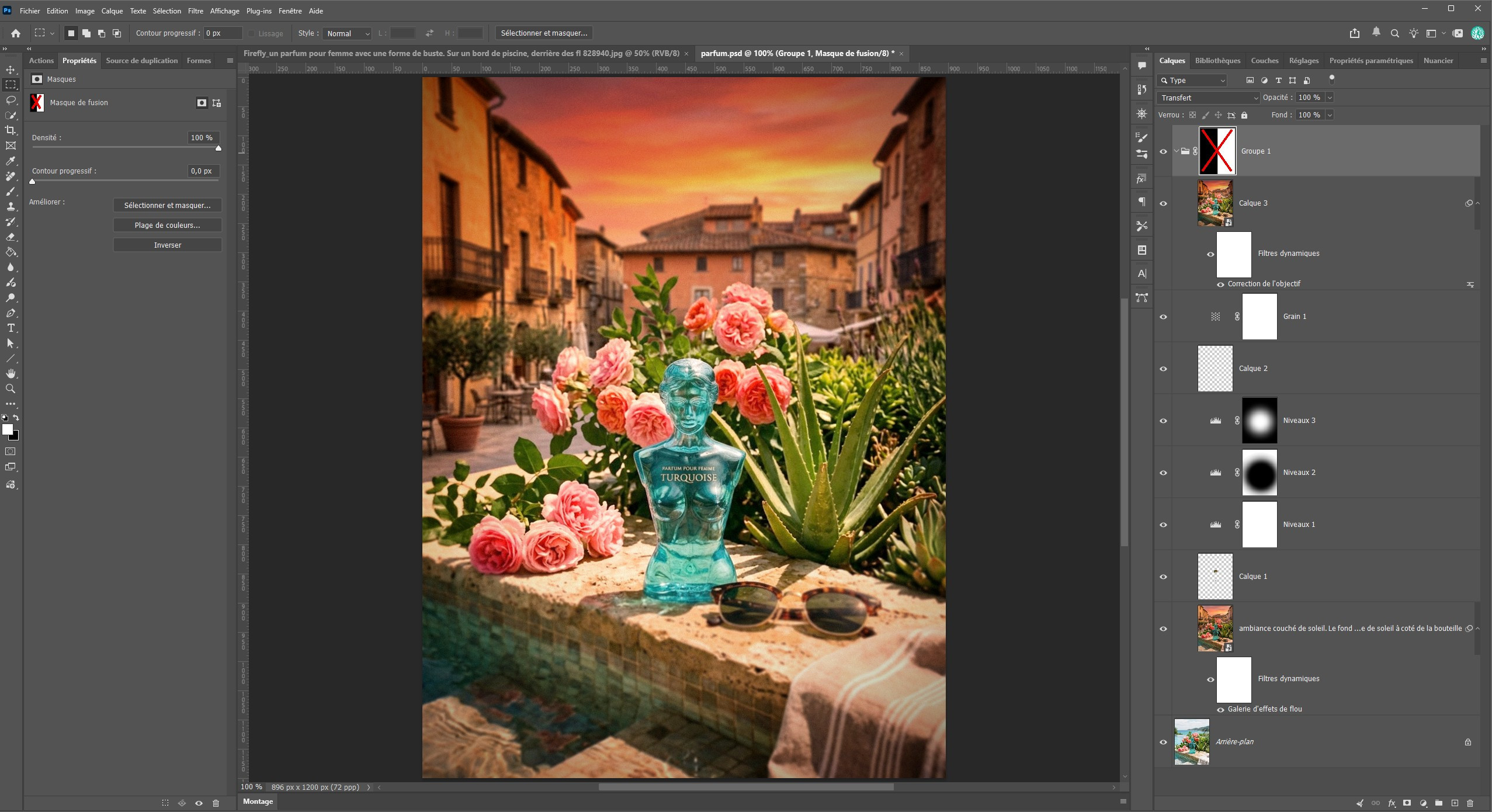1492x812 pixels.
Task: Switch to the Actions tab
Action: [41, 61]
